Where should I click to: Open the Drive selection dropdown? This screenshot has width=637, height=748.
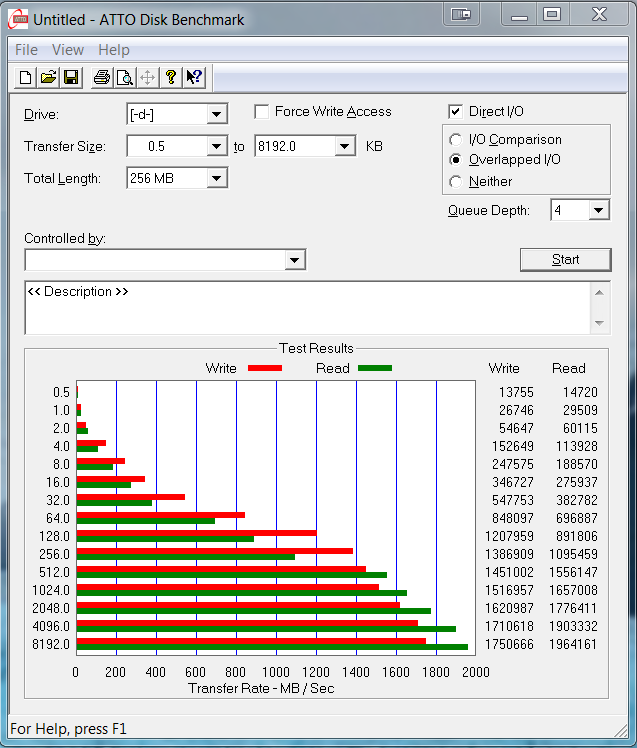pyautogui.click(x=216, y=114)
